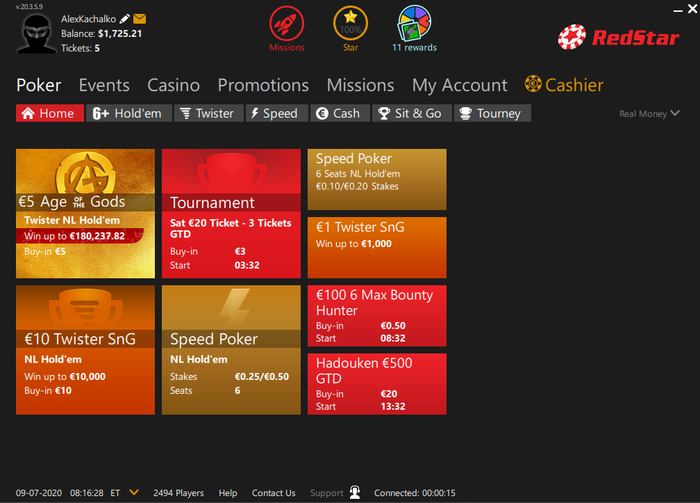The height and width of the screenshot is (503, 700).
Task: Switch to the Casino menu
Action: [x=174, y=85]
